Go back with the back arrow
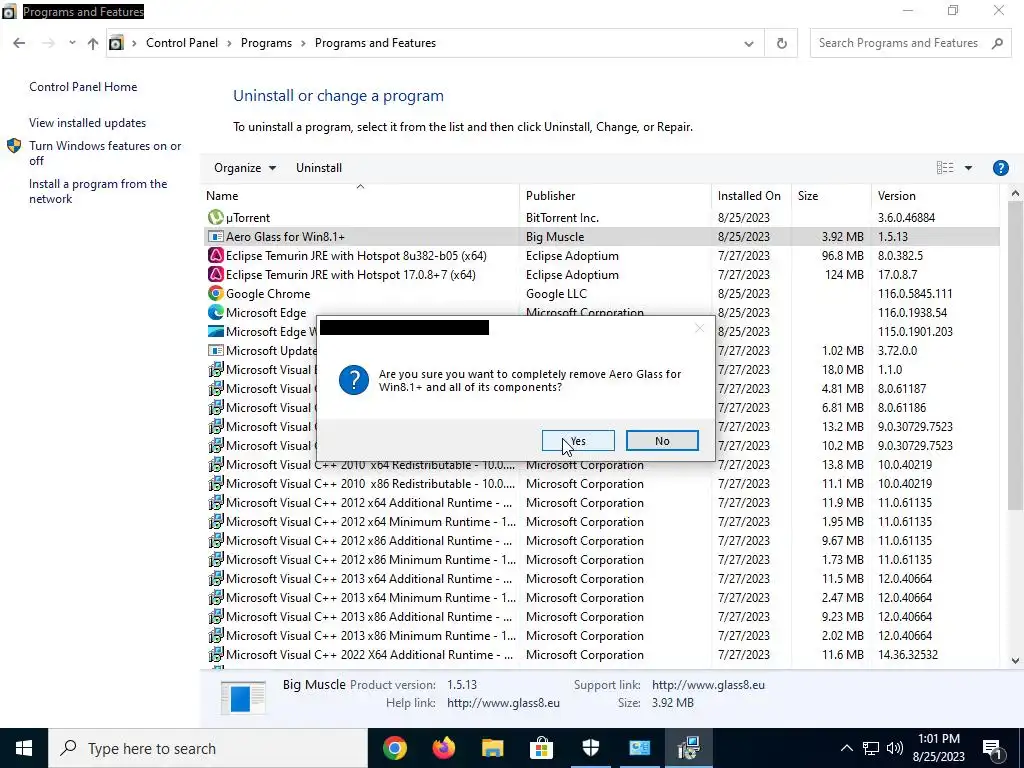Image resolution: width=1024 pixels, height=768 pixels. click(x=19, y=43)
